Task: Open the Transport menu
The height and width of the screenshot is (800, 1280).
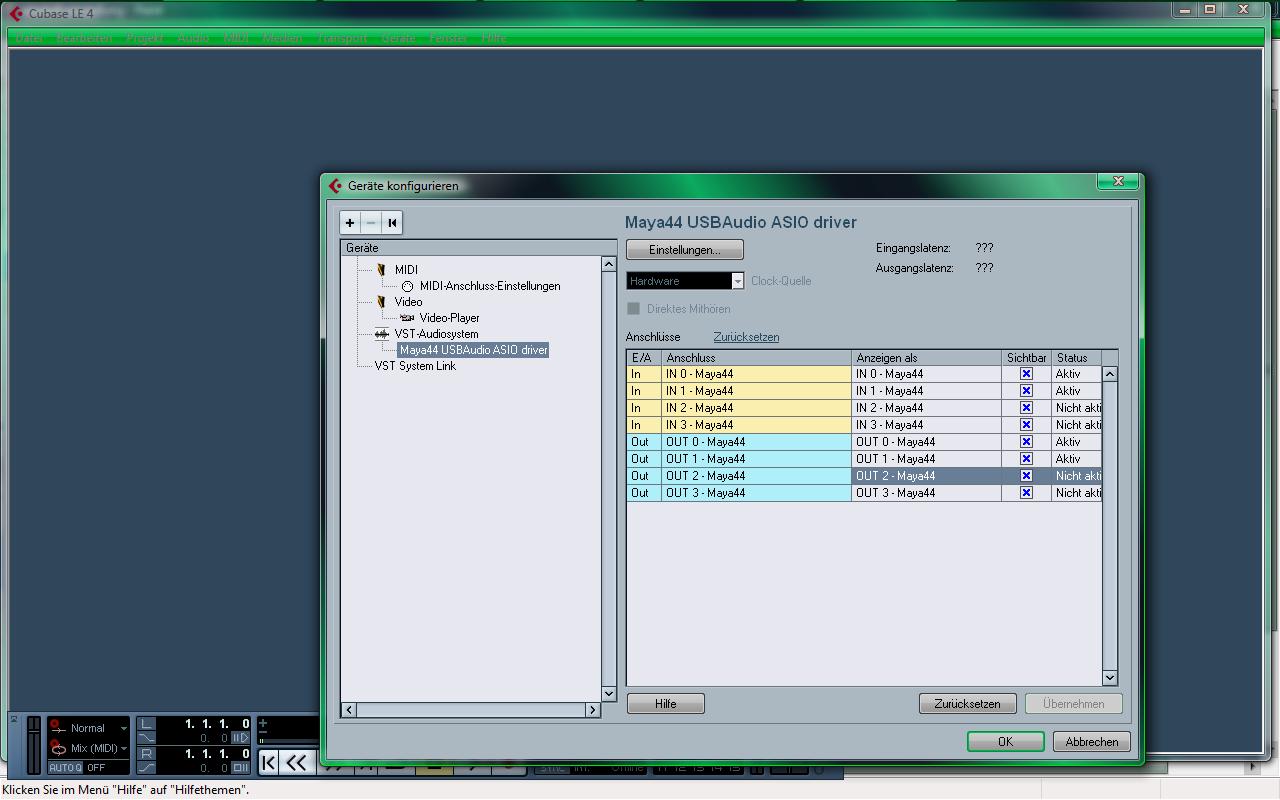Action: point(340,38)
